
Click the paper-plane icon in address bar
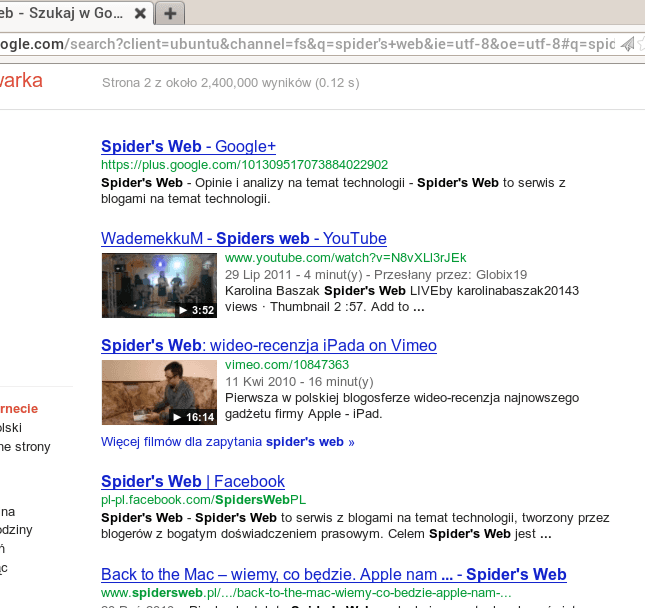(x=627, y=44)
